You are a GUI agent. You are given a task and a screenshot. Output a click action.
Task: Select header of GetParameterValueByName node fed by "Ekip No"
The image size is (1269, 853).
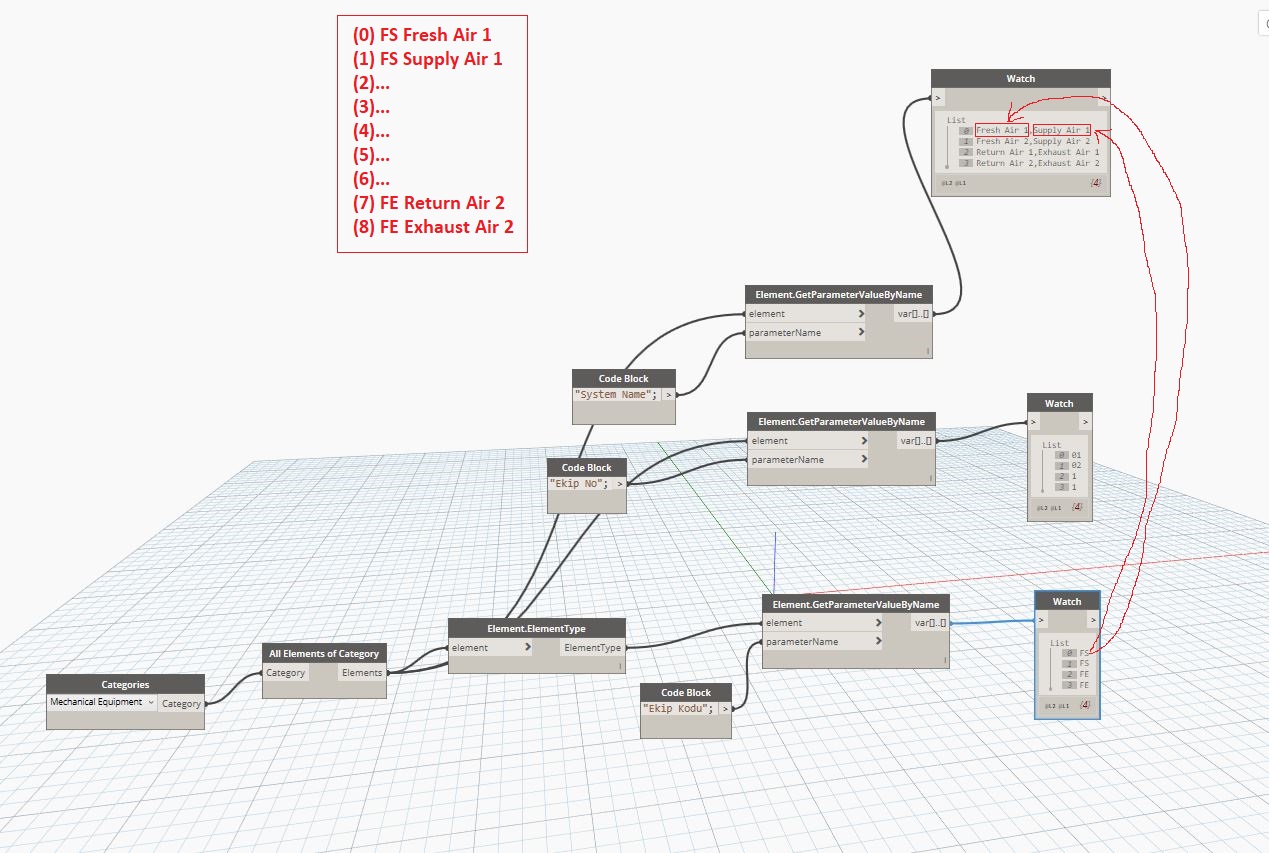tap(842, 421)
